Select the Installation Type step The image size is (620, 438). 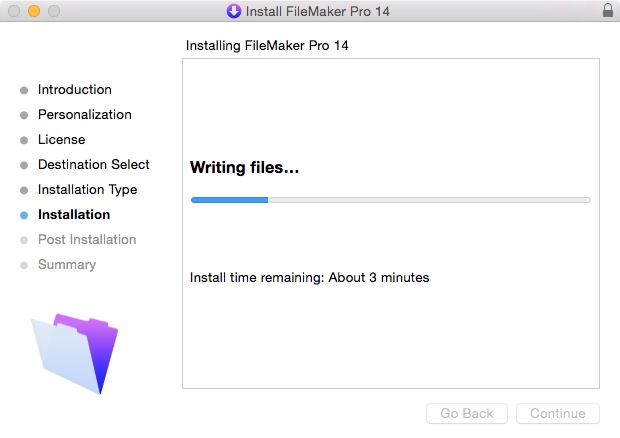(87, 190)
